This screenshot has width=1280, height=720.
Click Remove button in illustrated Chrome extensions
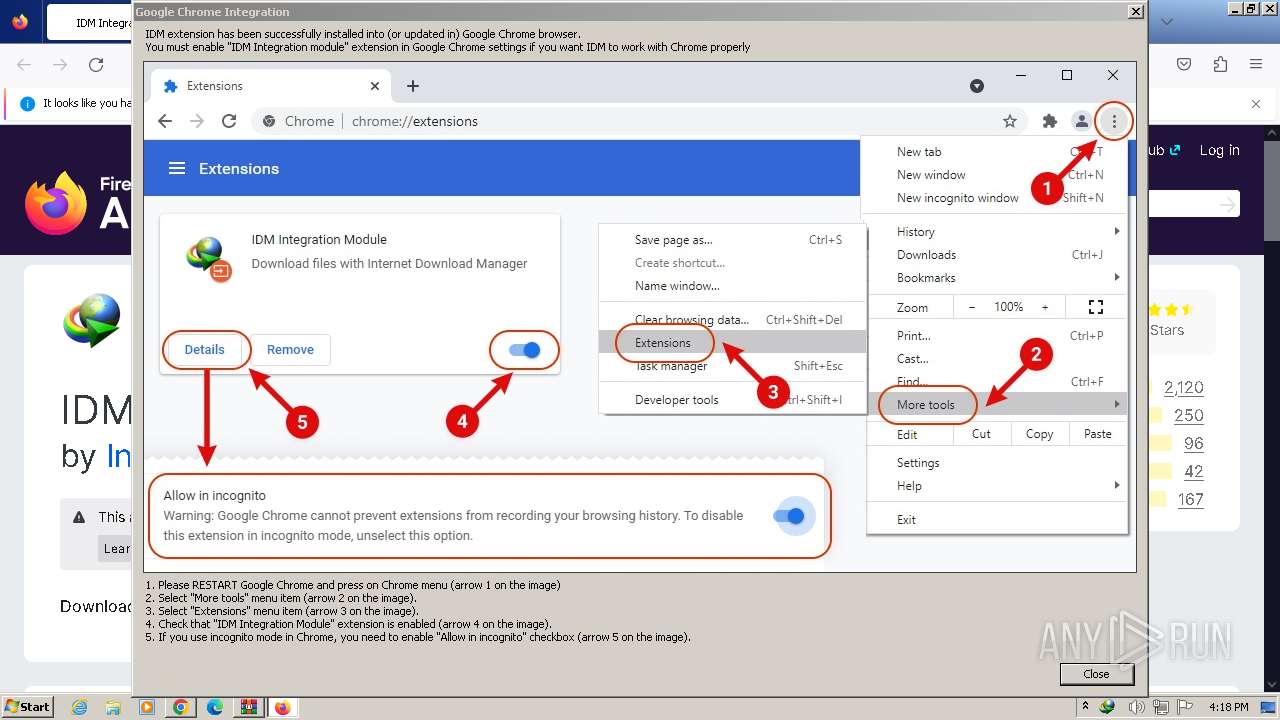coord(290,349)
